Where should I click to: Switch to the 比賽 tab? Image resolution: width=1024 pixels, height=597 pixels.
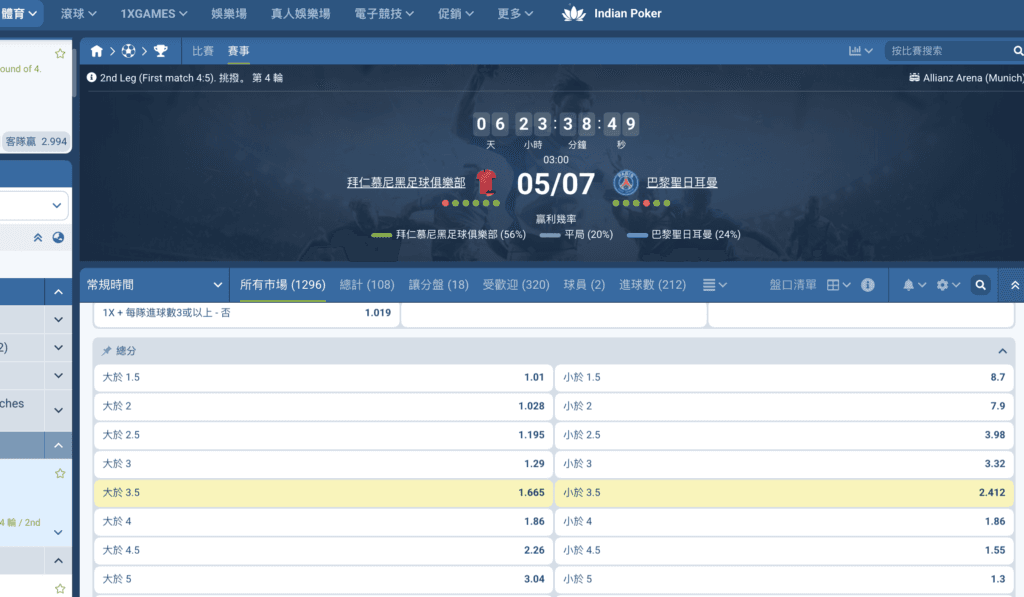click(202, 51)
